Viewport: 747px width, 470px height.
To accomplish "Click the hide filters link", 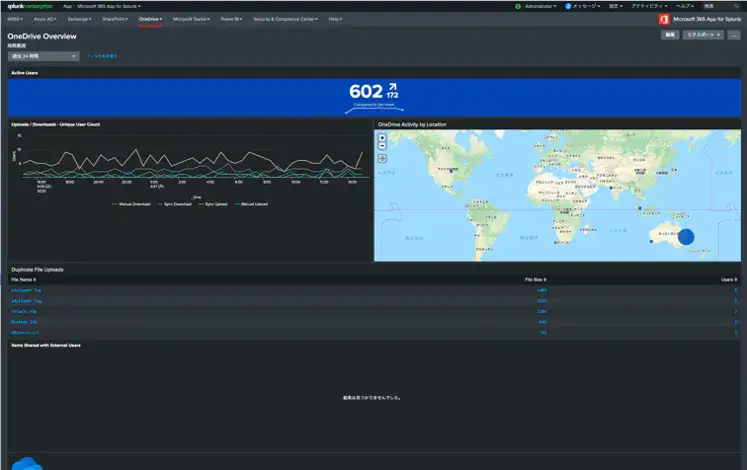I will point(102,56).
